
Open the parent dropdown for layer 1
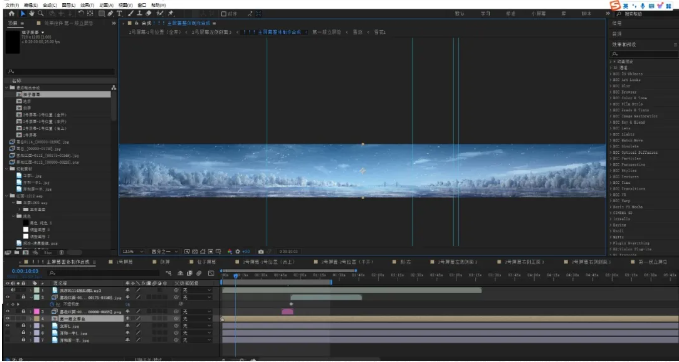pyautogui.click(x=197, y=290)
